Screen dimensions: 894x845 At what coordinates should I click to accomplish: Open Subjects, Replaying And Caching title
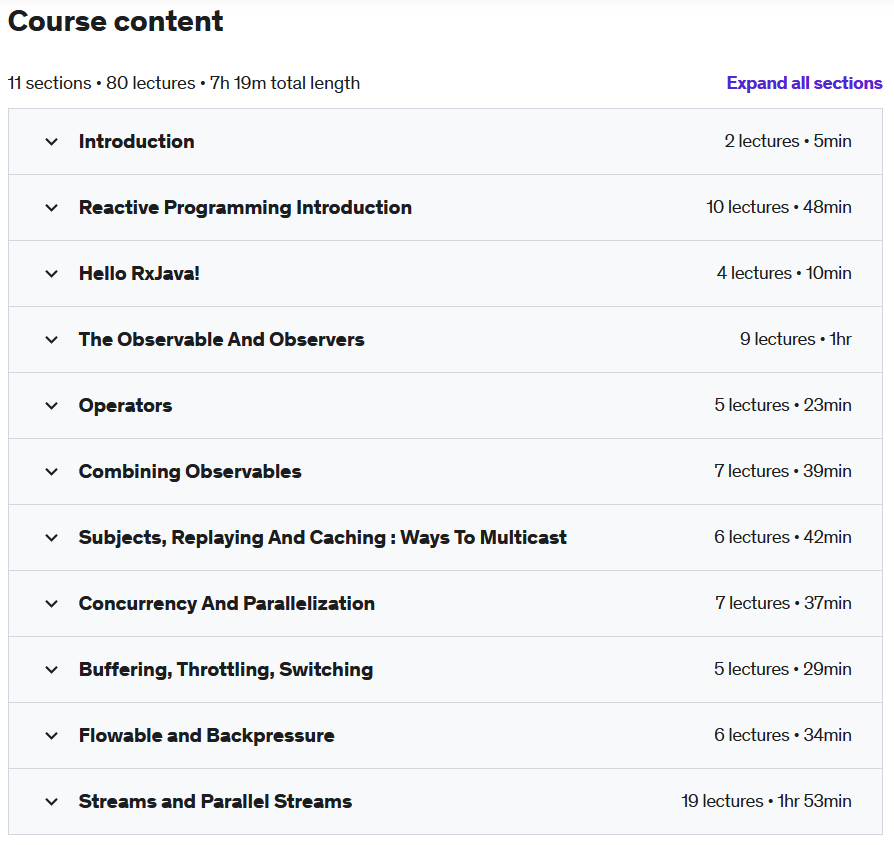323,538
